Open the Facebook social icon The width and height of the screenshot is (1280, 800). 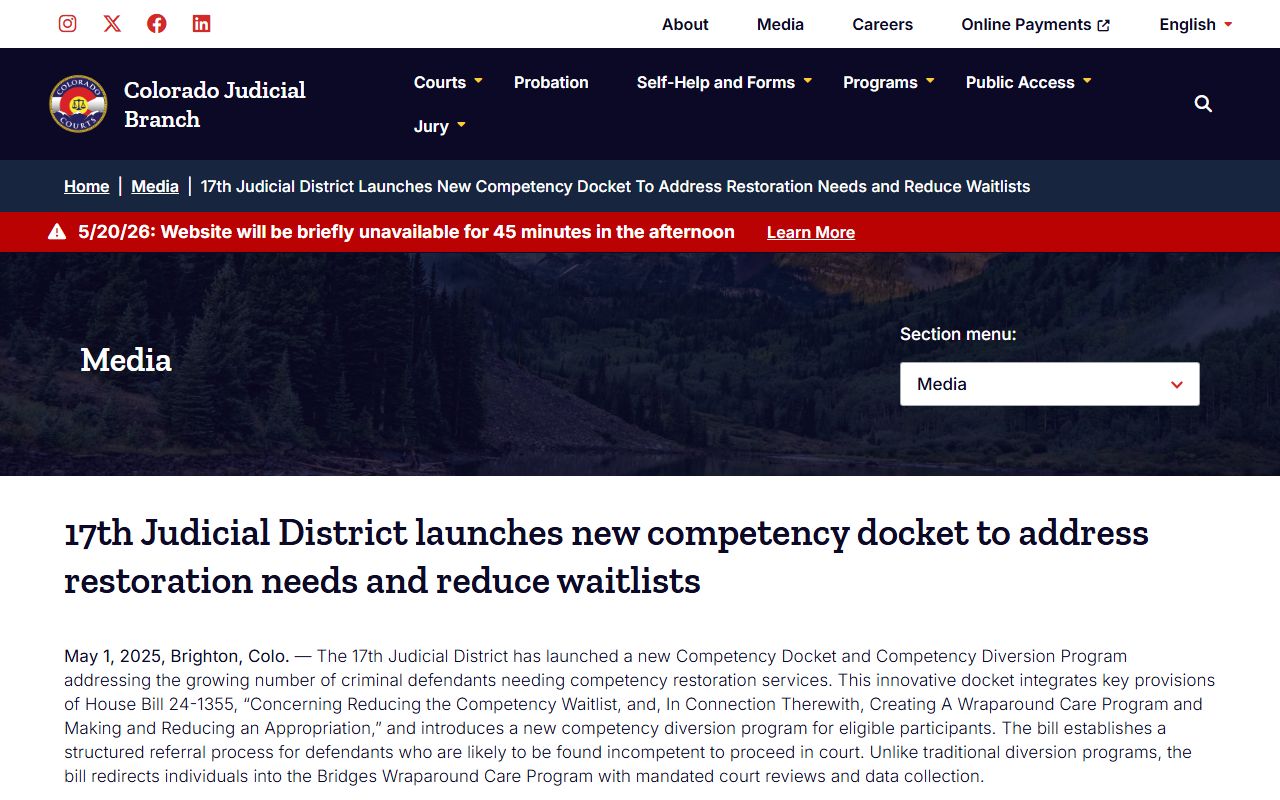(x=157, y=24)
